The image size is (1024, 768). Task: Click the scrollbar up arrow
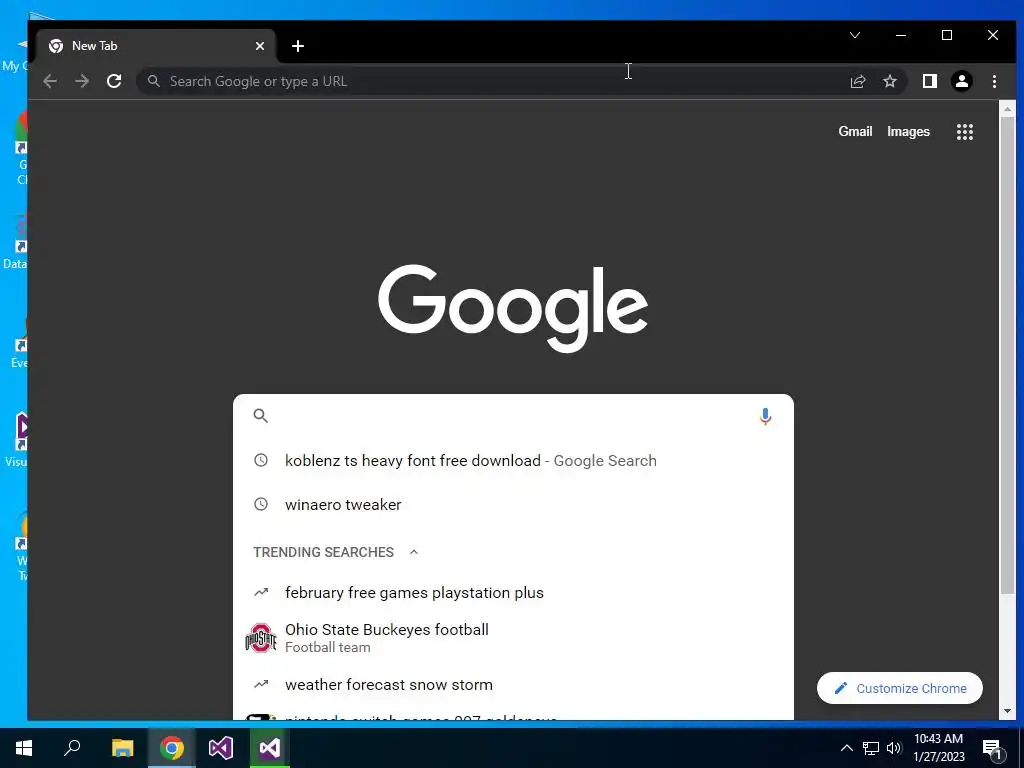coord(1006,109)
